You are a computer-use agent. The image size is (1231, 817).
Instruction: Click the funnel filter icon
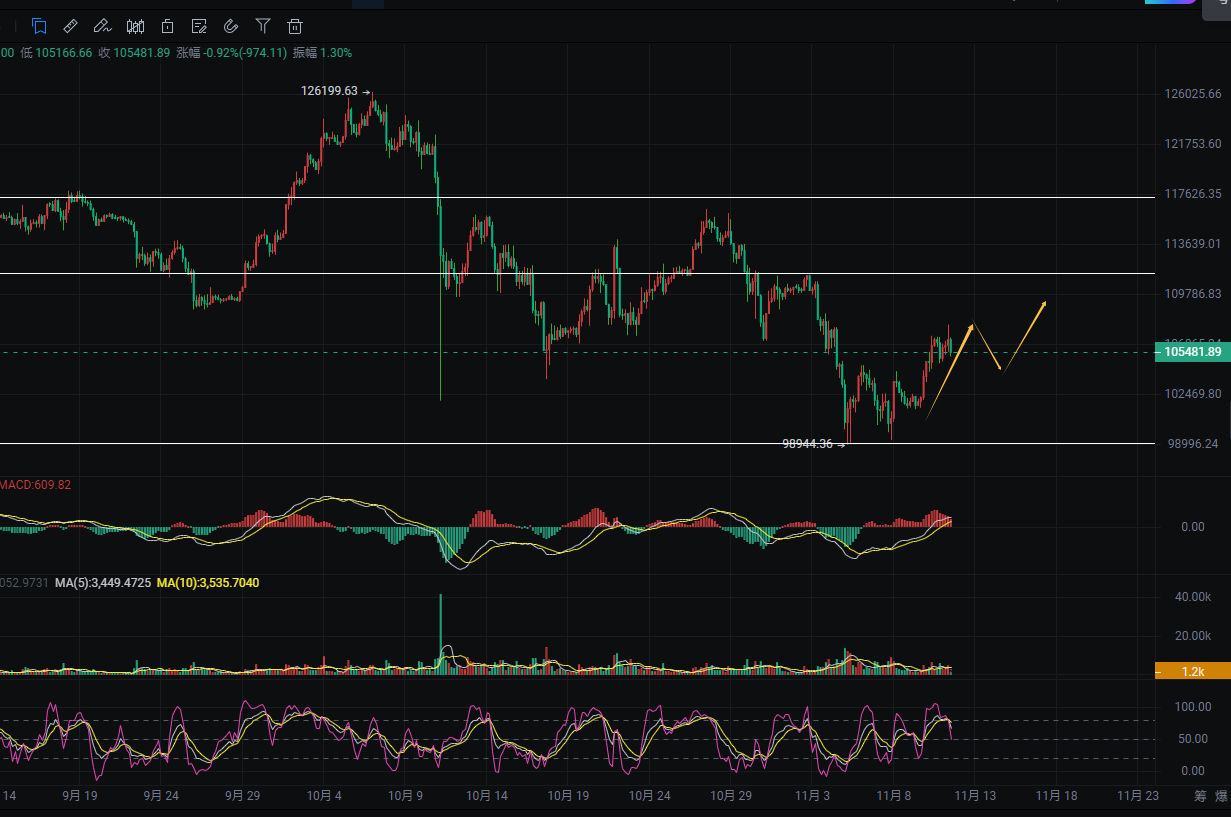tap(263, 26)
